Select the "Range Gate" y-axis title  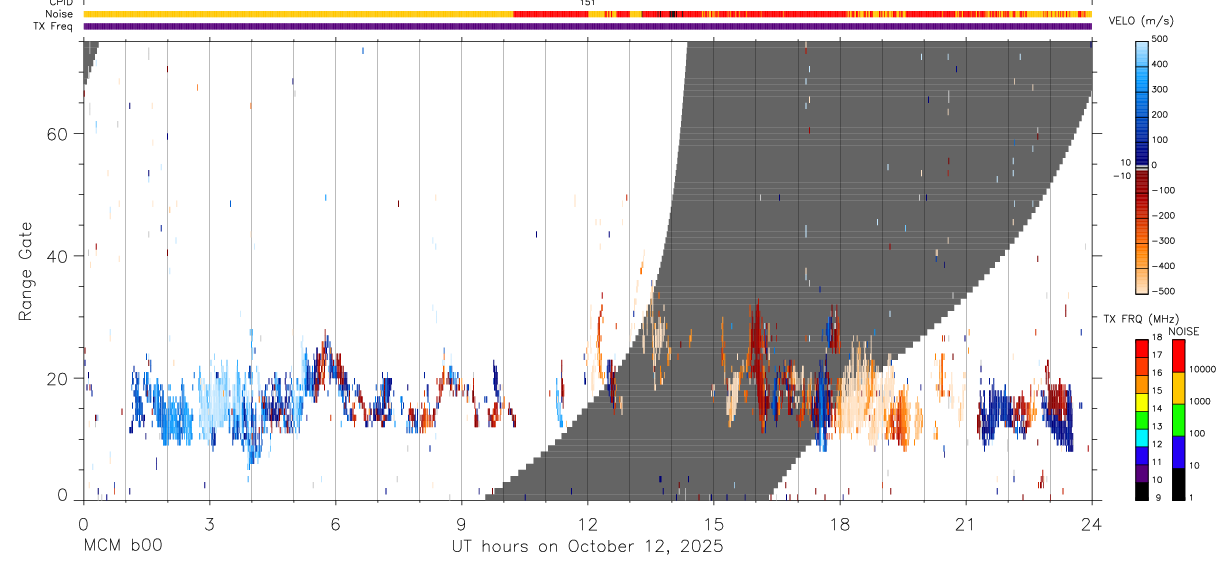pos(27,271)
